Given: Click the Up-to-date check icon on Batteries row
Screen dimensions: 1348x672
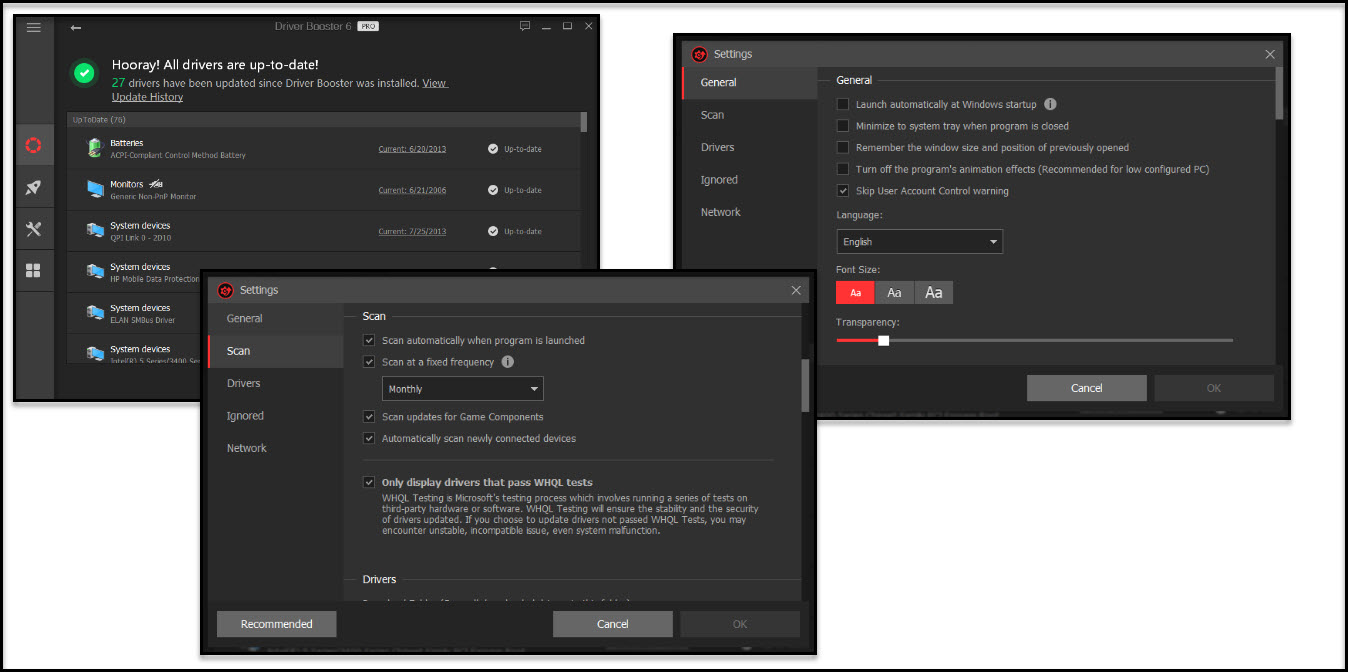Looking at the screenshot, I should pos(493,149).
